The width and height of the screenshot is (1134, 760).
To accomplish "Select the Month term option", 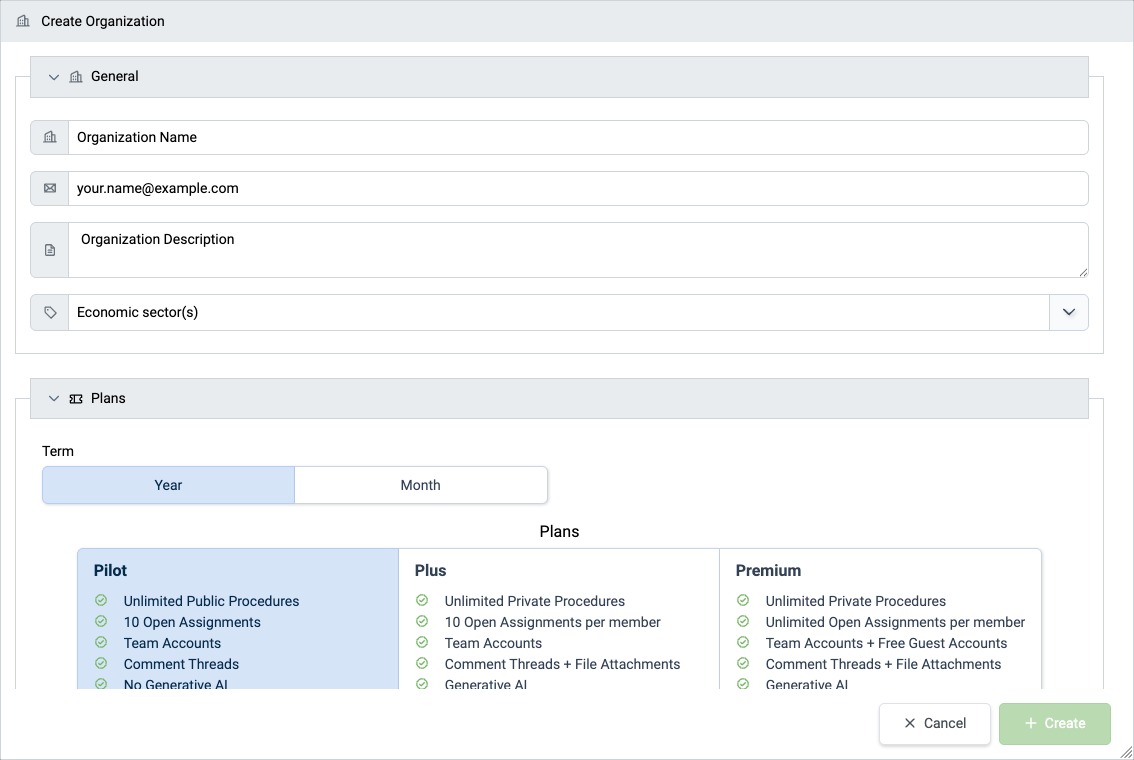I will [421, 485].
